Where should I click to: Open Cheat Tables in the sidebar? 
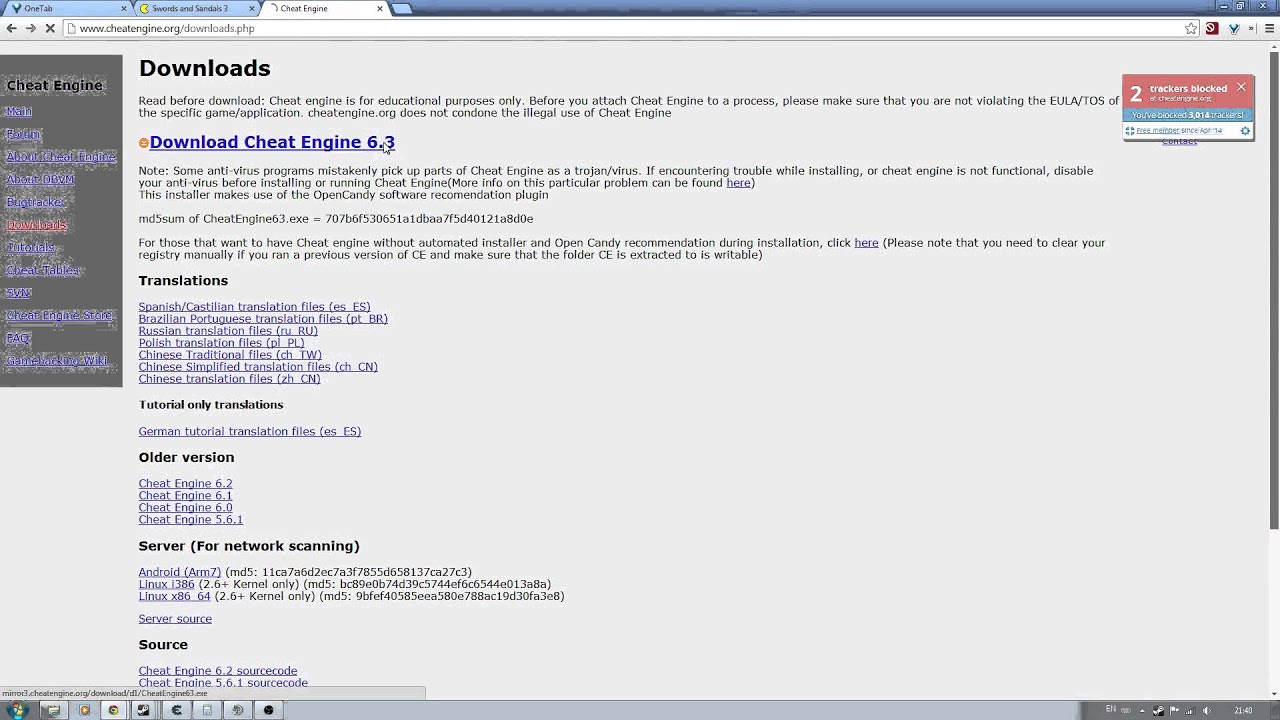(42, 270)
